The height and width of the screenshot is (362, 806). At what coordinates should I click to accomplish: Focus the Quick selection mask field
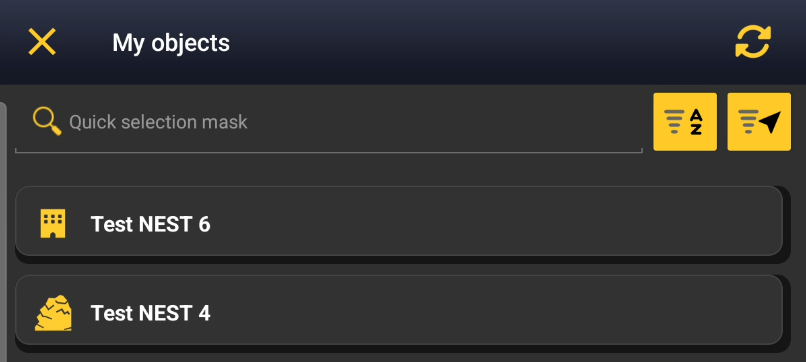(x=328, y=122)
